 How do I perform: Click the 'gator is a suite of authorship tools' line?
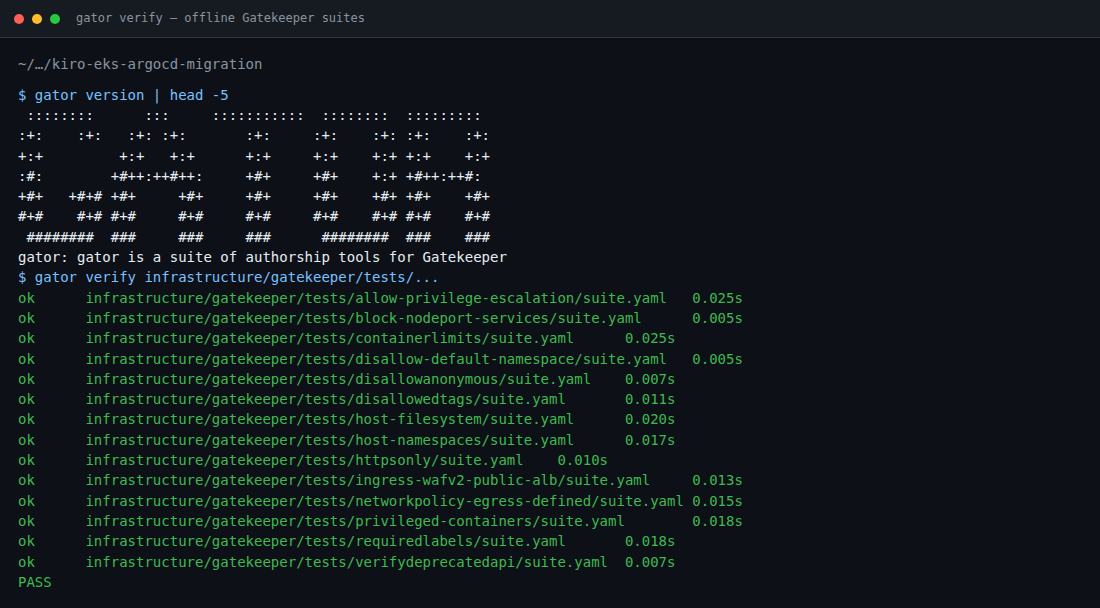tap(262, 257)
